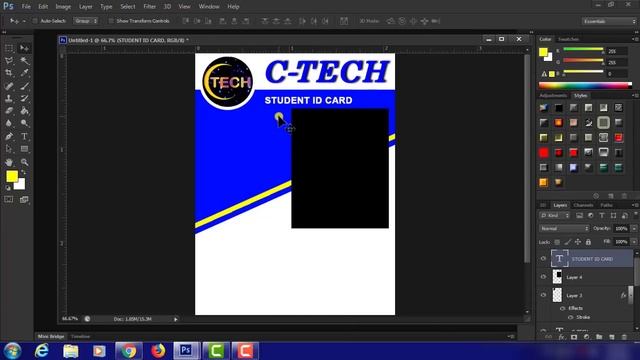Click the color spectrum ramp in Color panel
Viewport: 640px width, 360px height.
pos(585,85)
